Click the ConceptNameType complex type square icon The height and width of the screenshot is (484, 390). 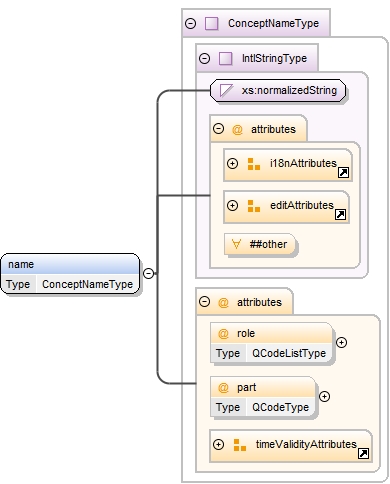pyautogui.click(x=211, y=24)
